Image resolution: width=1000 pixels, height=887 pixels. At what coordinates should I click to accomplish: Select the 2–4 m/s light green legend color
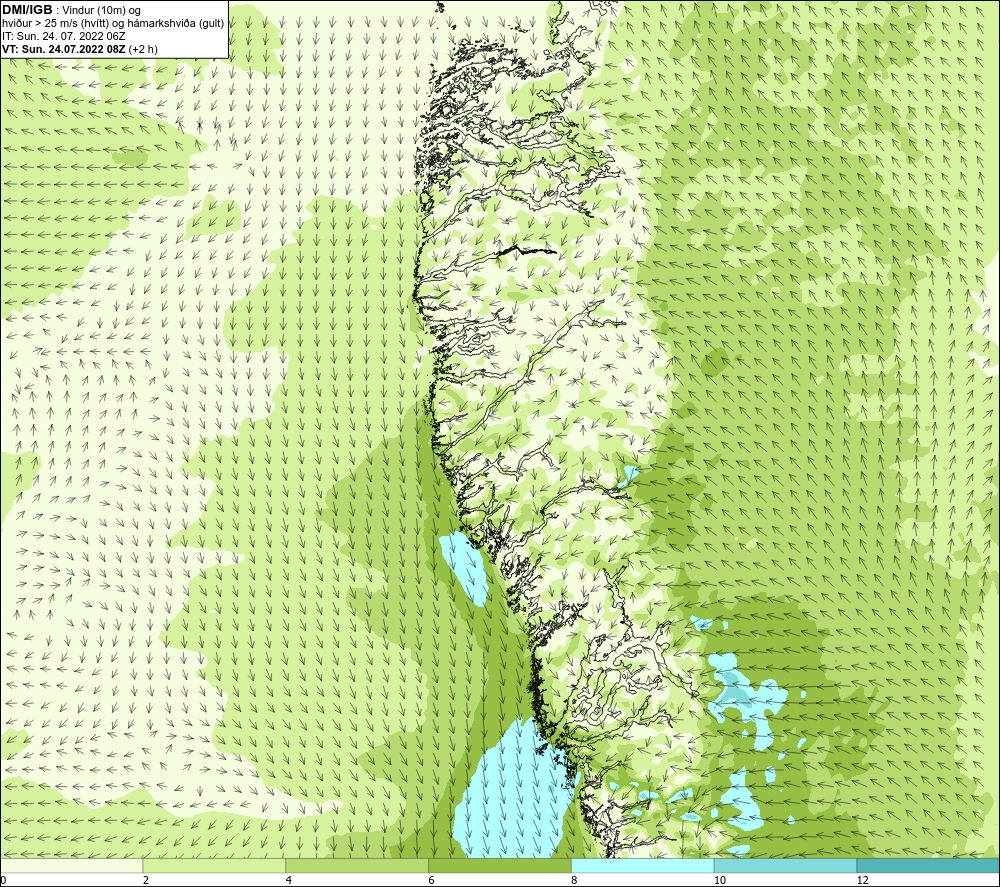214,865
